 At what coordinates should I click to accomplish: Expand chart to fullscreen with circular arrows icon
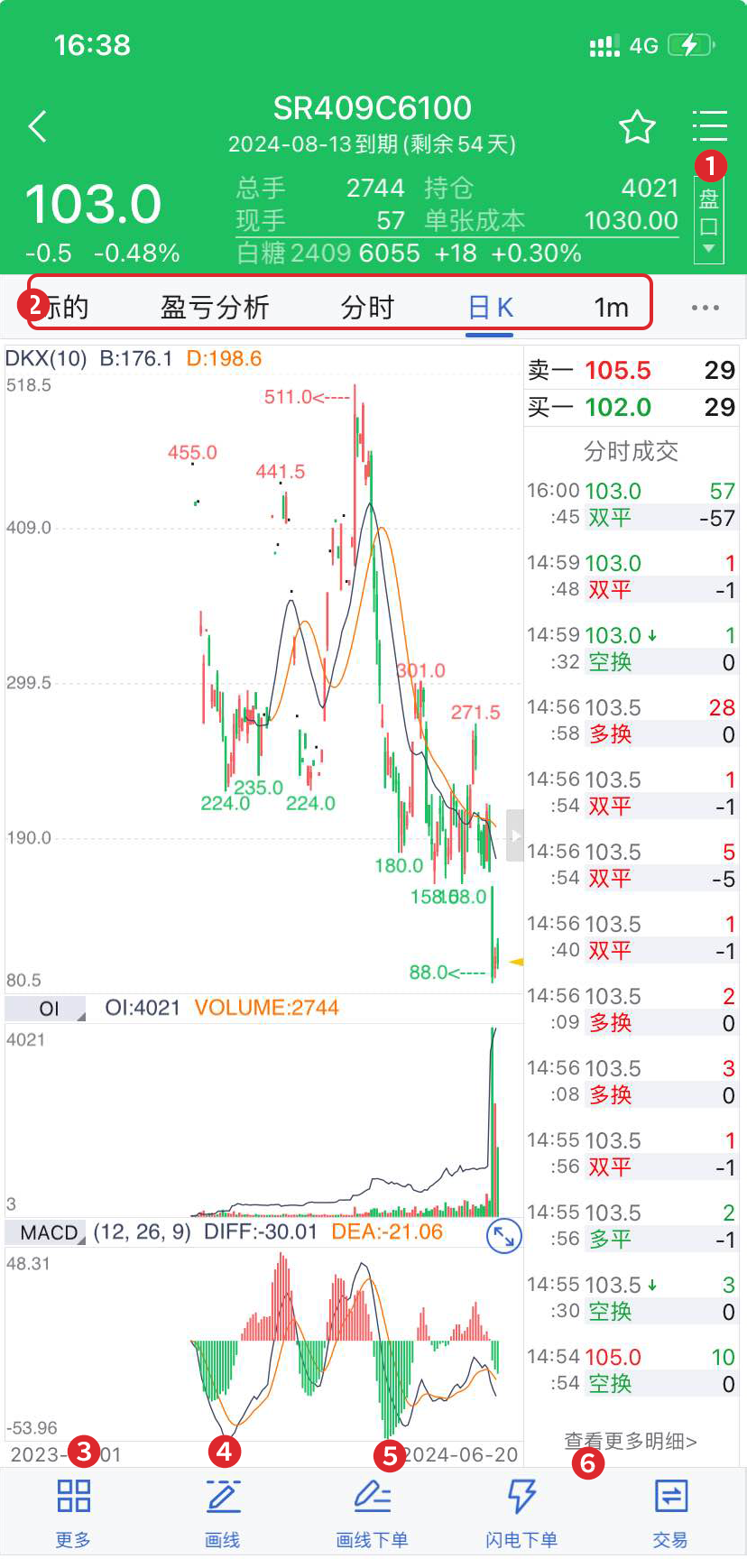coord(503,1236)
